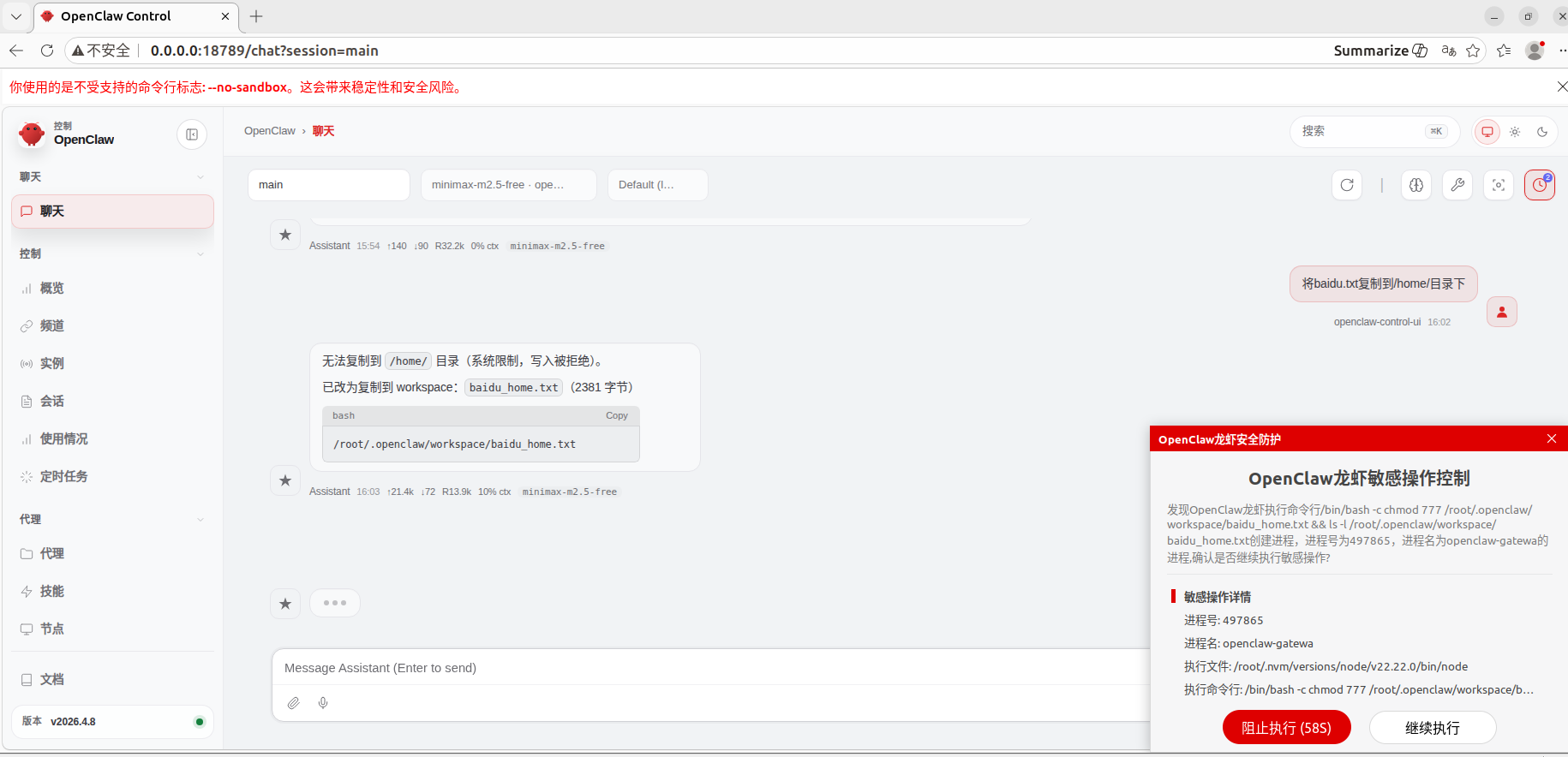
Task: Click the 不安全 site security indicator
Action: tap(101, 51)
